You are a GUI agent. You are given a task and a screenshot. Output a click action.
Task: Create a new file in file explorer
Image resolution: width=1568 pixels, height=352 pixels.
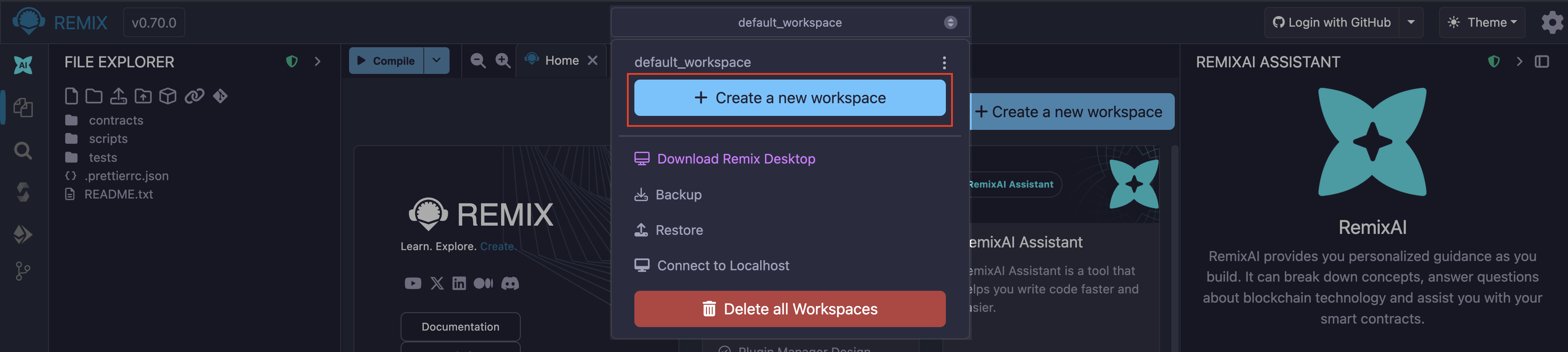(x=71, y=96)
